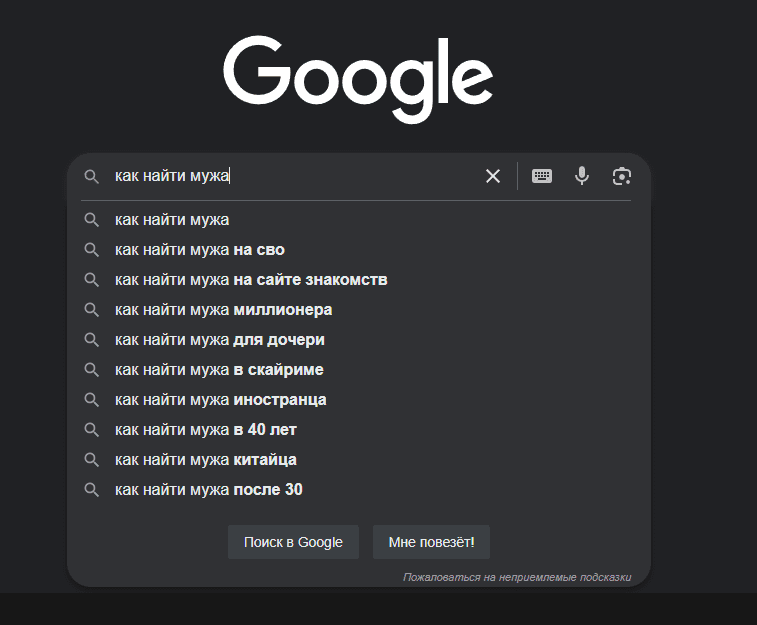Image resolution: width=757 pixels, height=625 pixels.
Task: Click magnifier icon beside 'миллионера' suggestion
Action: [x=91, y=310]
